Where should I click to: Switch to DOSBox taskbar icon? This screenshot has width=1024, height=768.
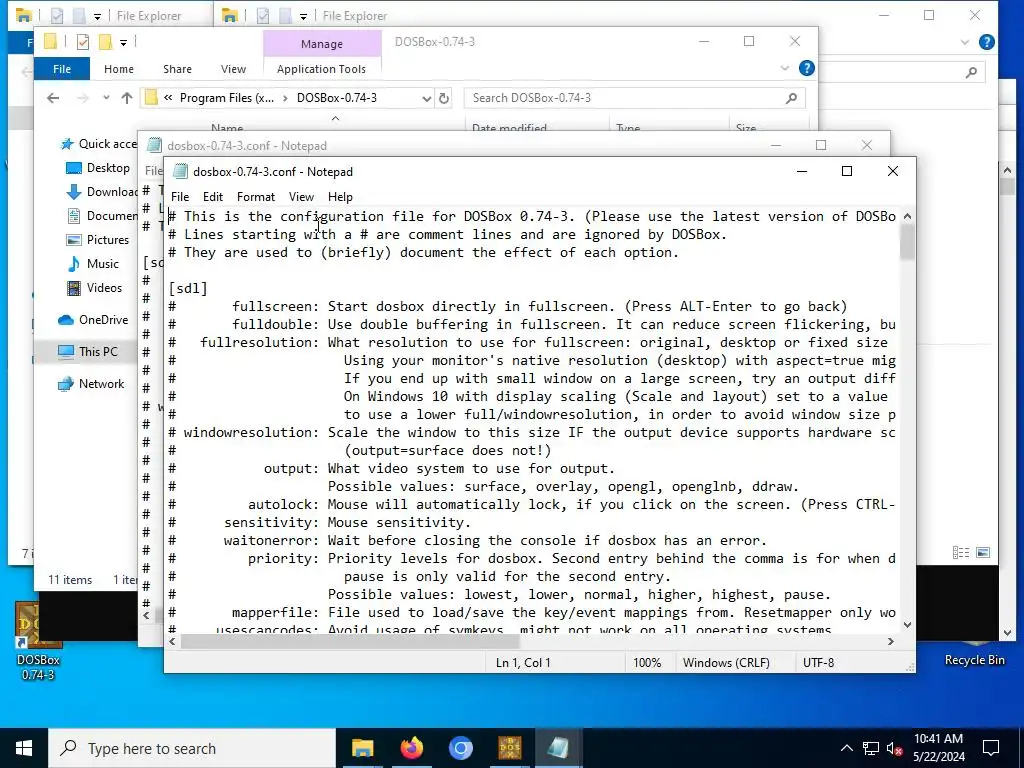(x=509, y=748)
